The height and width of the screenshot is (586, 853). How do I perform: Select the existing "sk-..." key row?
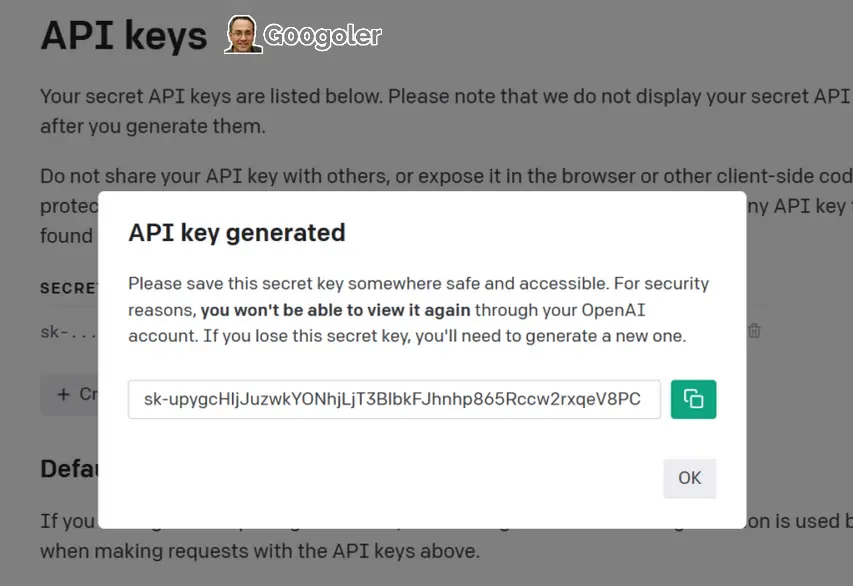tap(68, 331)
